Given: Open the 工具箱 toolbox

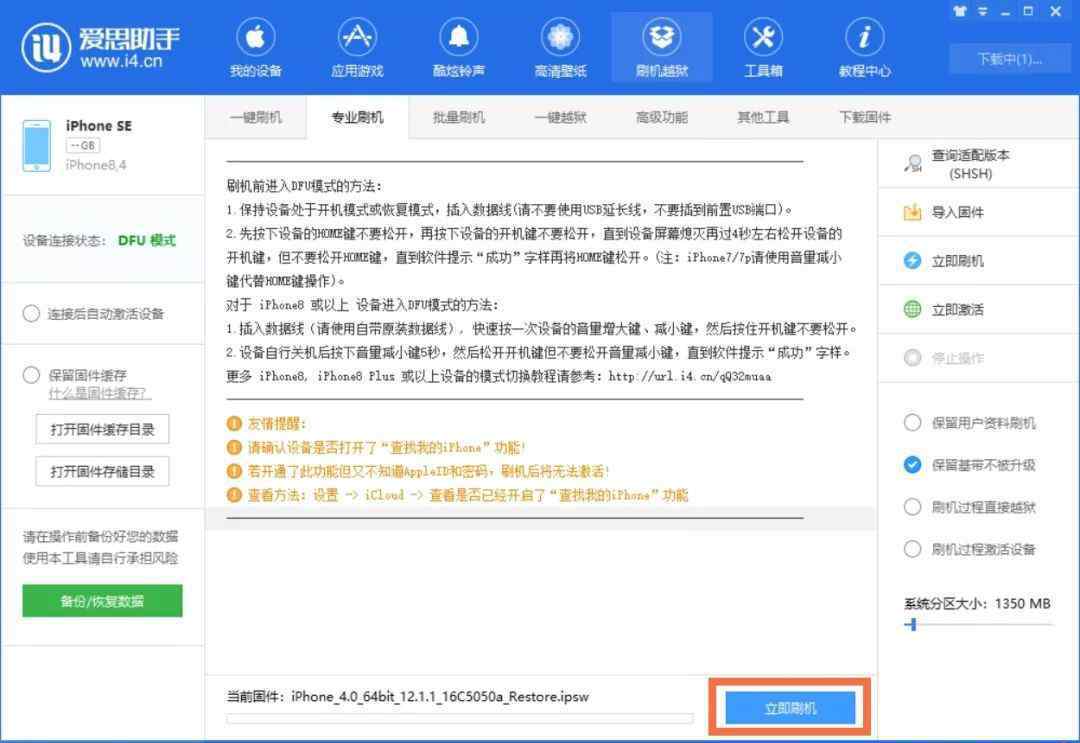Looking at the screenshot, I should point(763,48).
